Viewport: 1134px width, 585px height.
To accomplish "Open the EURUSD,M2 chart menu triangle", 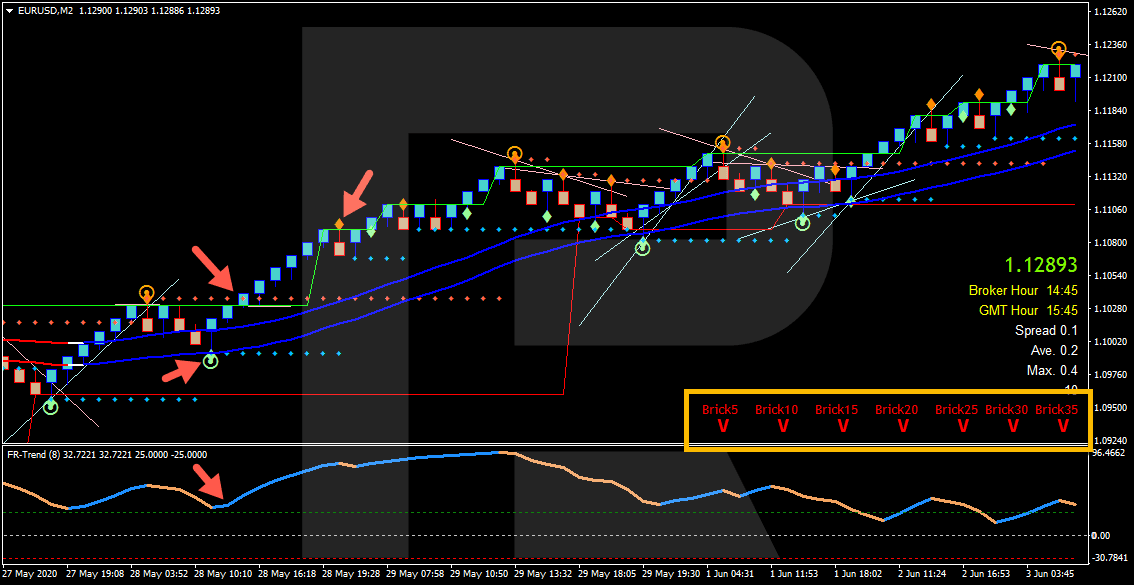I will click(9, 10).
